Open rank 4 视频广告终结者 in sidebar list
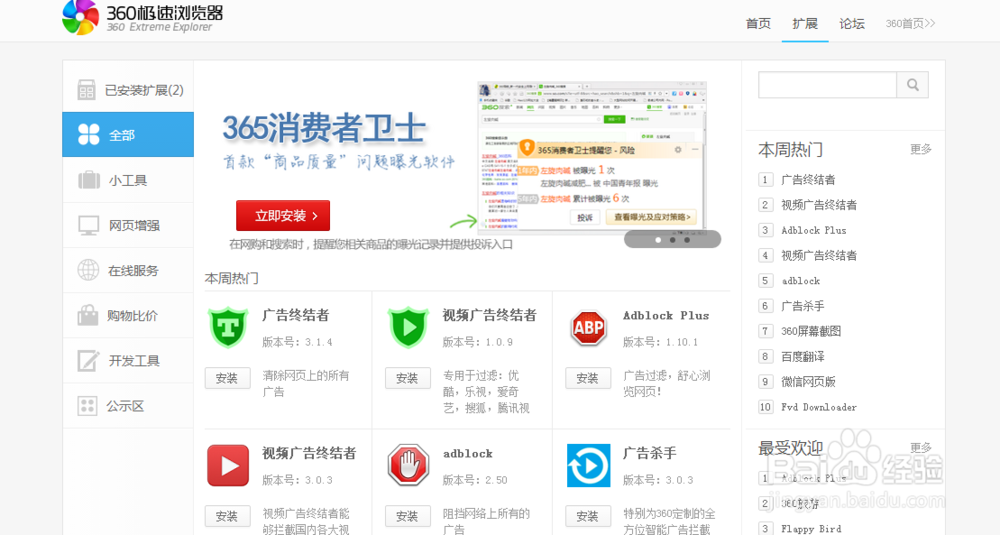The width and height of the screenshot is (1000, 535). pyautogui.click(x=820, y=256)
